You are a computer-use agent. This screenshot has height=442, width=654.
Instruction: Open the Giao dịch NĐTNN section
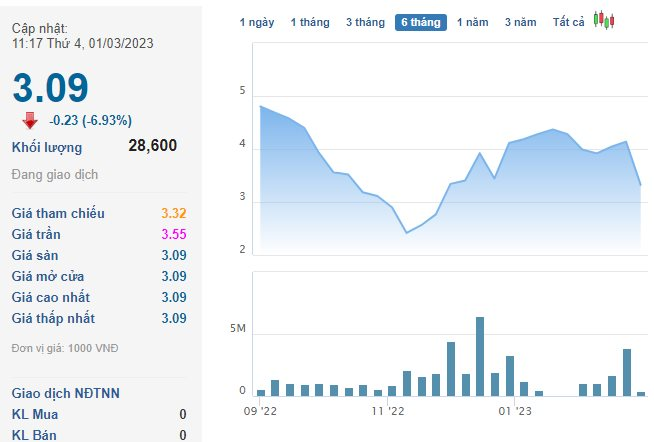click(65, 393)
